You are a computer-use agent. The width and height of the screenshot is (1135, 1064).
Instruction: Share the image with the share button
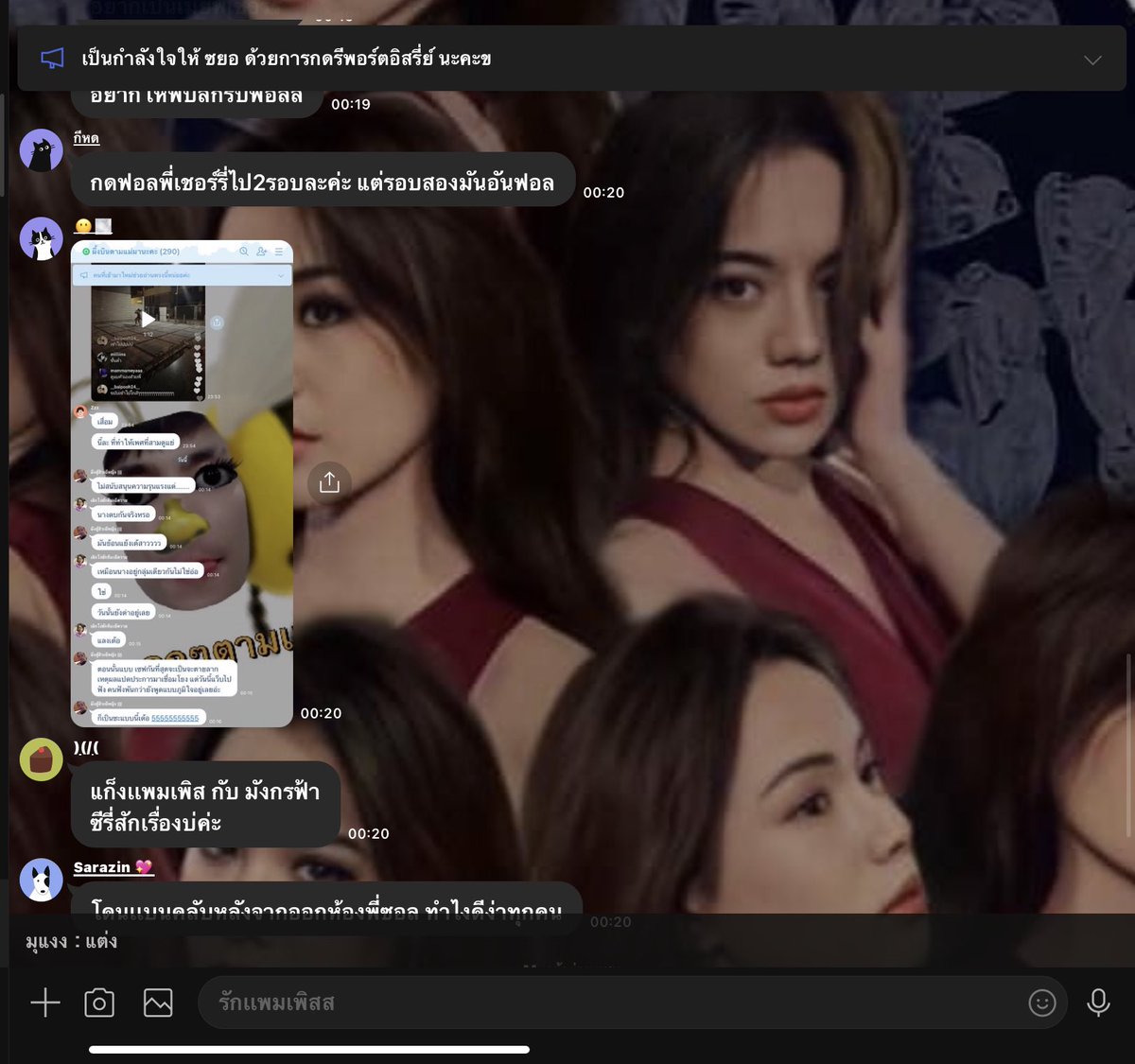coord(329,482)
